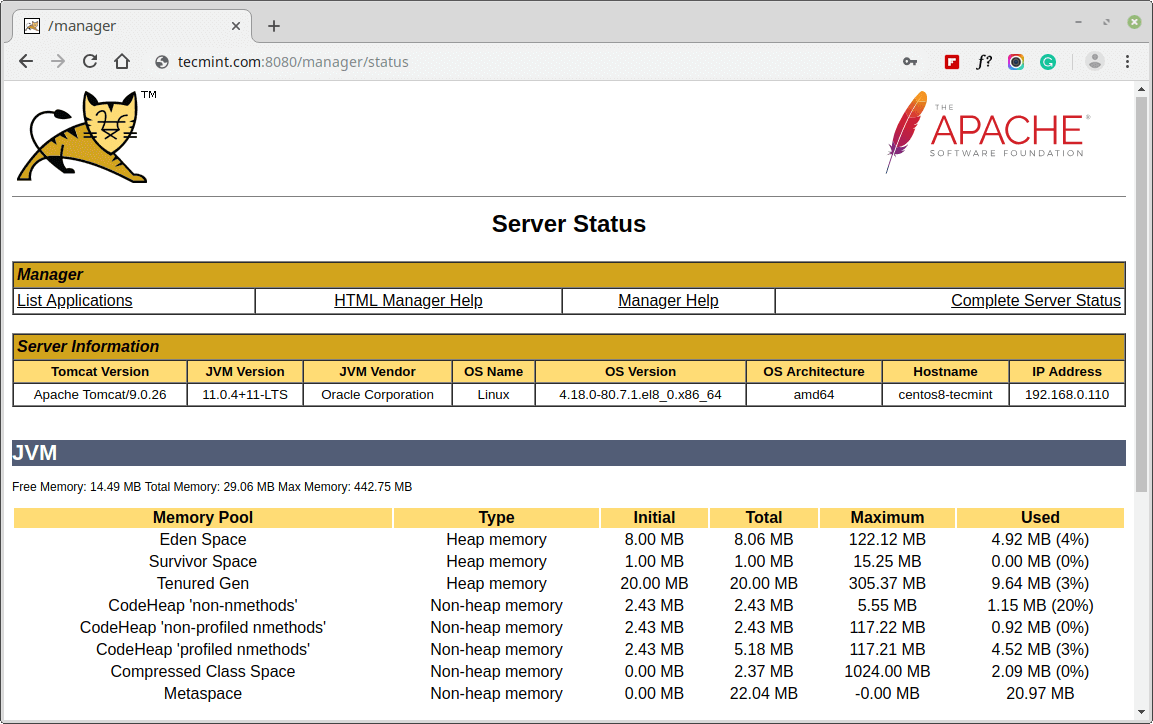Open the Complete Server Status link
The height and width of the screenshot is (724, 1153).
click(1036, 301)
